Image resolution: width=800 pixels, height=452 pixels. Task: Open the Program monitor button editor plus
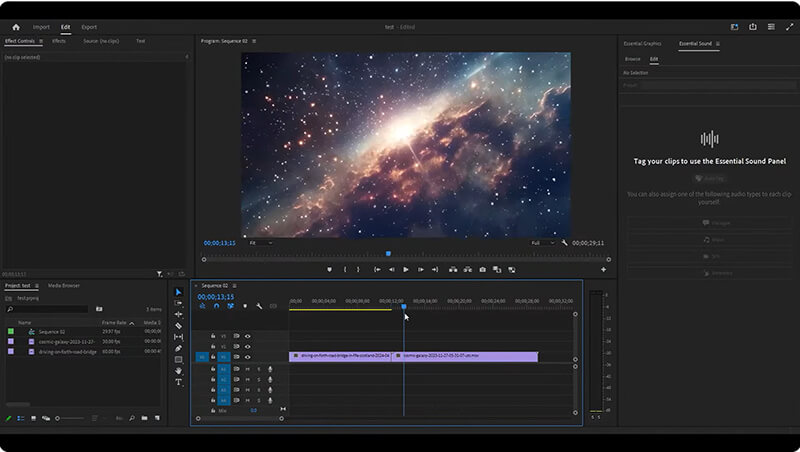[604, 269]
